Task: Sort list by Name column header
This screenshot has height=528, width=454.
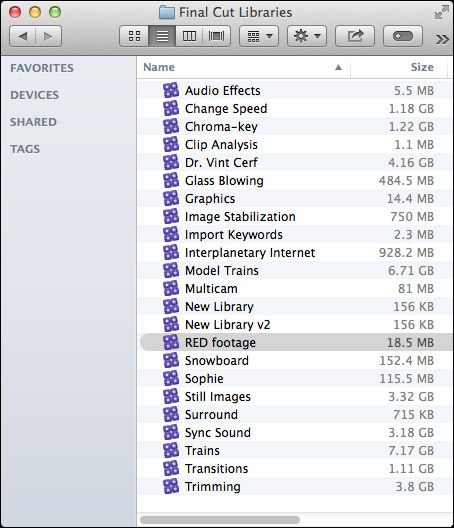Action: pos(159,67)
